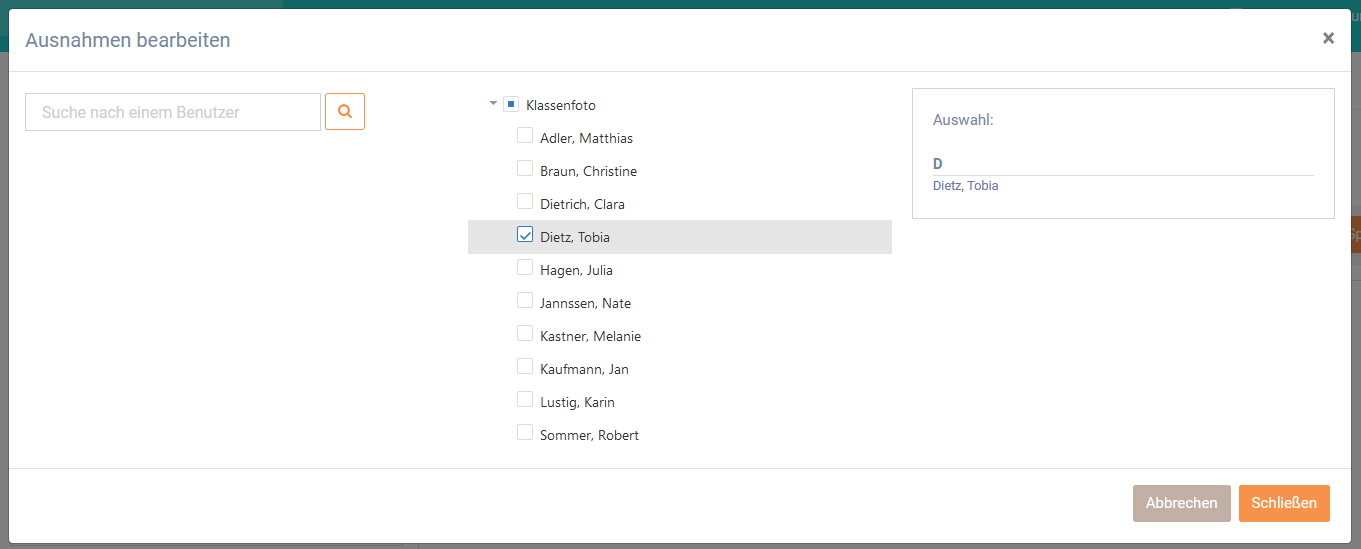Check the box for Braun, Christine
The image size is (1361, 549).
524,168
